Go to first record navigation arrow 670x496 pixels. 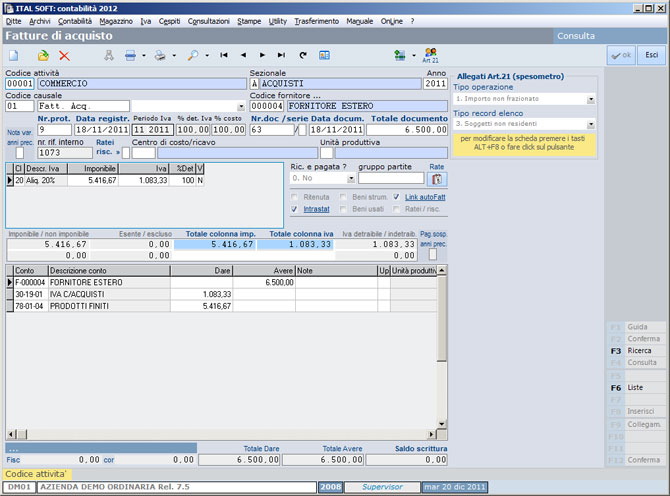[x=223, y=55]
